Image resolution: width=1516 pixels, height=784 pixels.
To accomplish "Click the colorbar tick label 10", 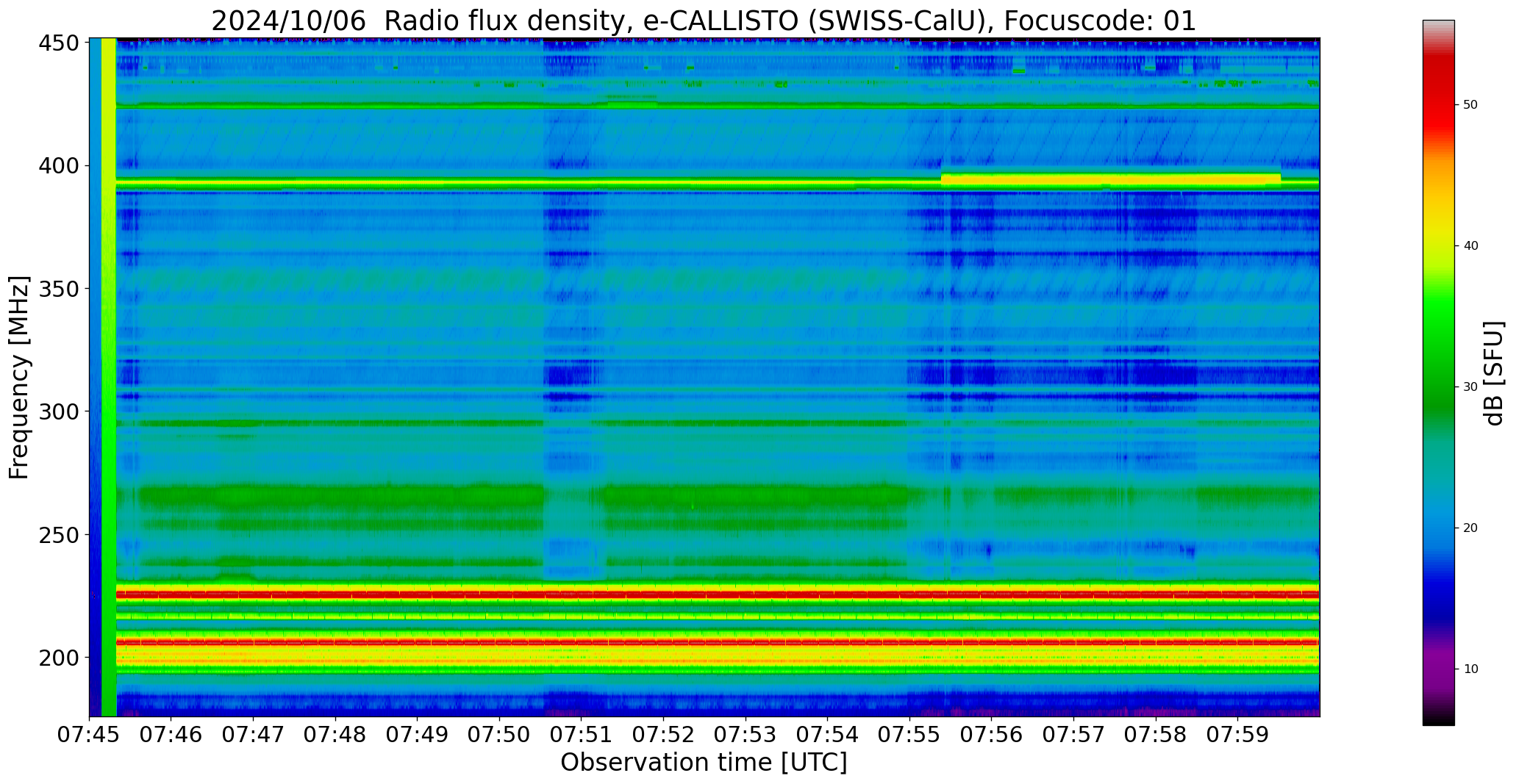I will pos(1470,669).
